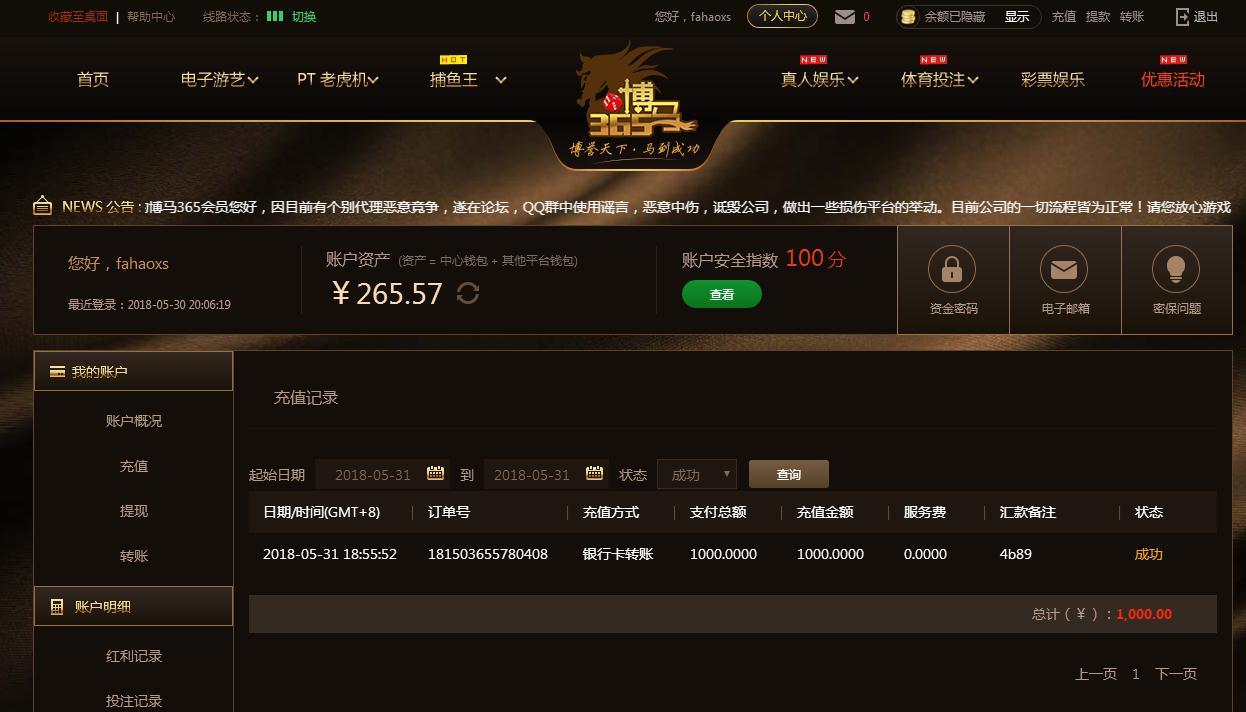Expand the 体育投注 menu
This screenshot has width=1246, height=712.
(x=940, y=79)
